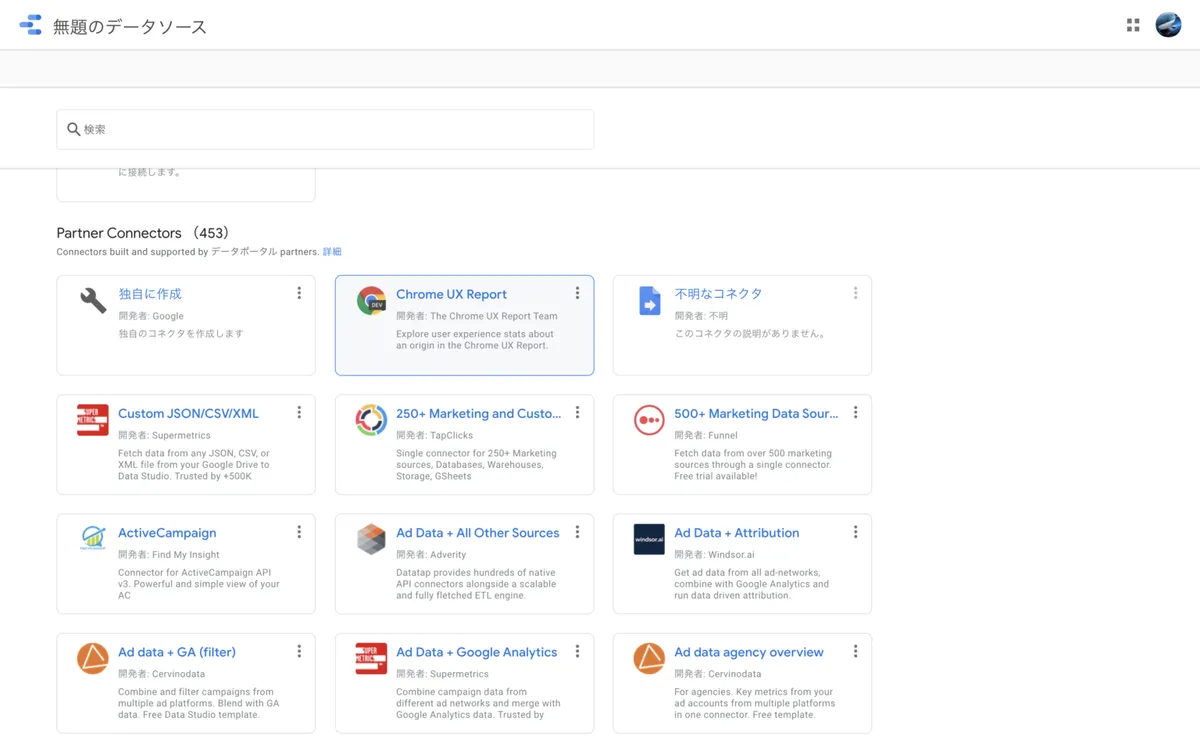Open the 詳細 link under Partner Connectors
This screenshot has height=750, width=1200.
(332, 252)
